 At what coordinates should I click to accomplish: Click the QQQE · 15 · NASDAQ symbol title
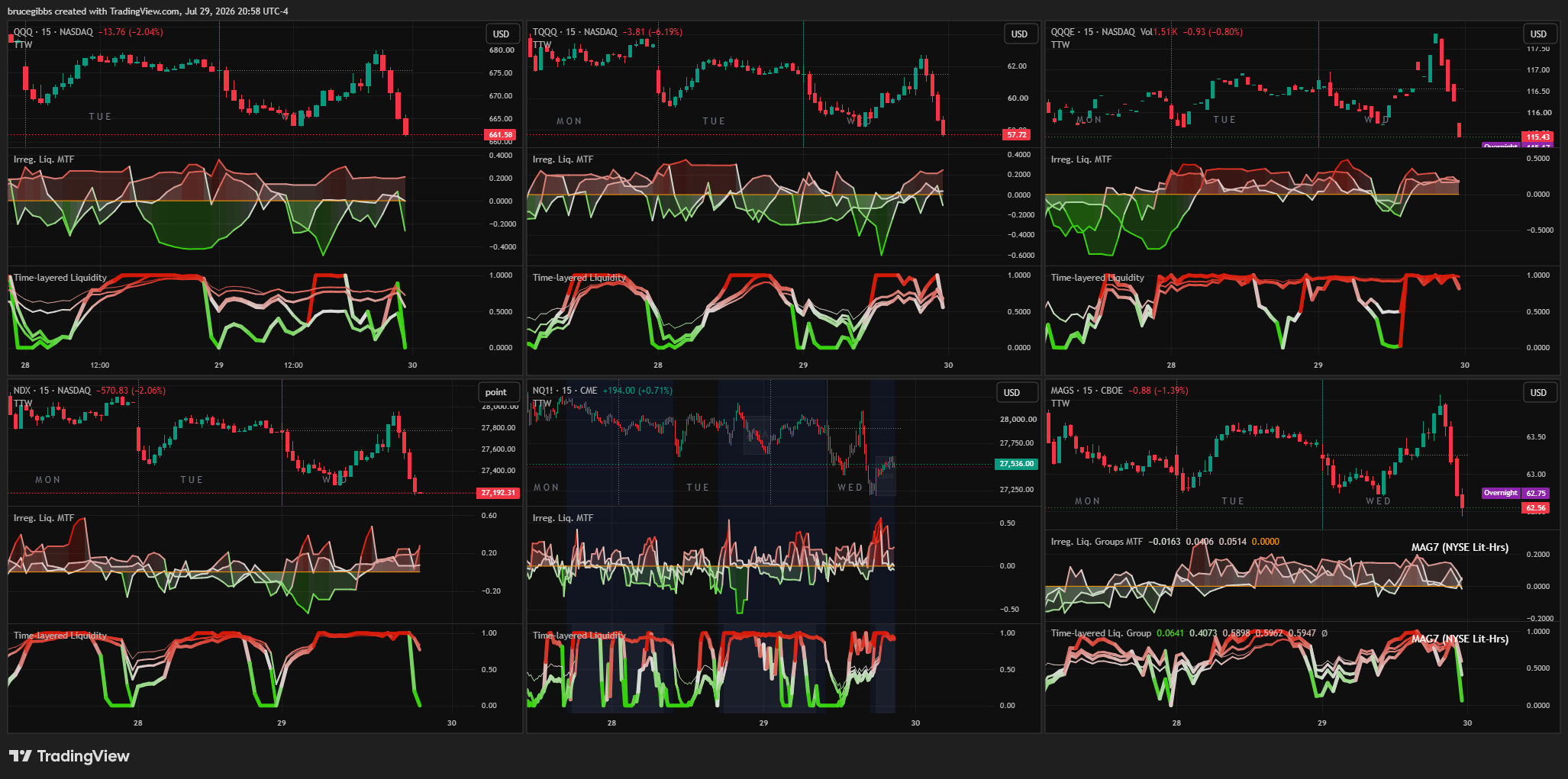(x=1093, y=32)
